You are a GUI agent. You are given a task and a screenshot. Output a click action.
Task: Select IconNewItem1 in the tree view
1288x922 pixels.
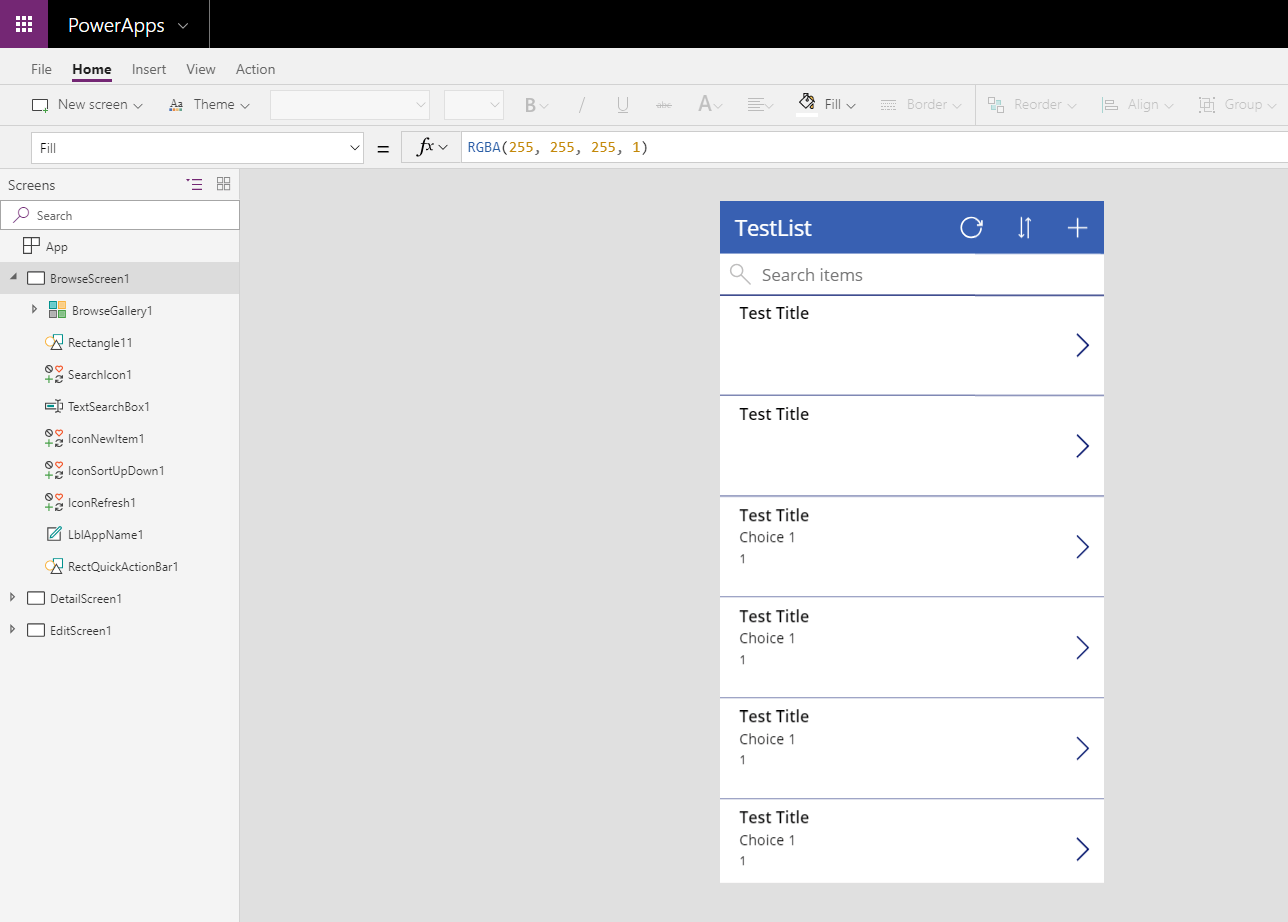[106, 439]
